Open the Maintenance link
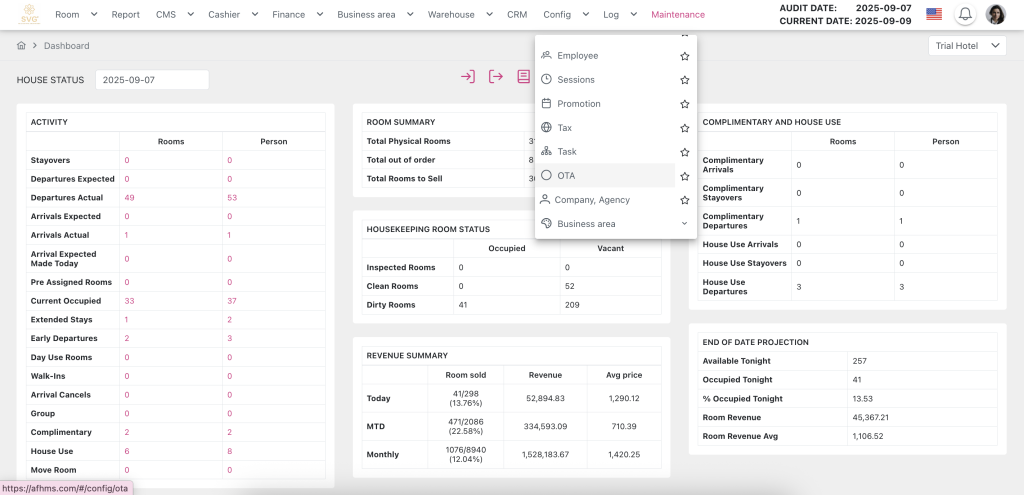 (x=677, y=15)
